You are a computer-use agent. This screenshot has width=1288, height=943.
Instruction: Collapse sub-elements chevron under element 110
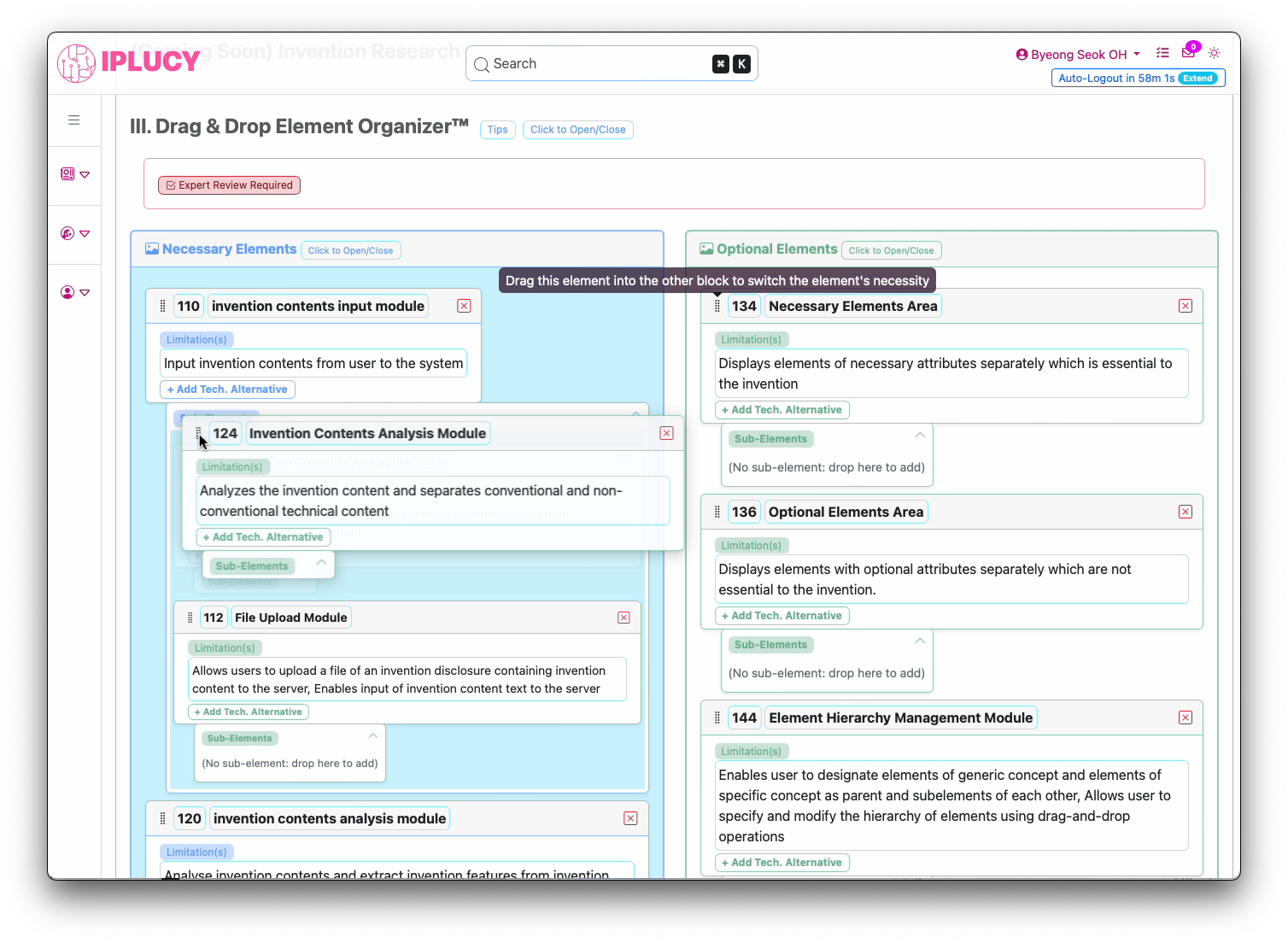[x=635, y=413]
